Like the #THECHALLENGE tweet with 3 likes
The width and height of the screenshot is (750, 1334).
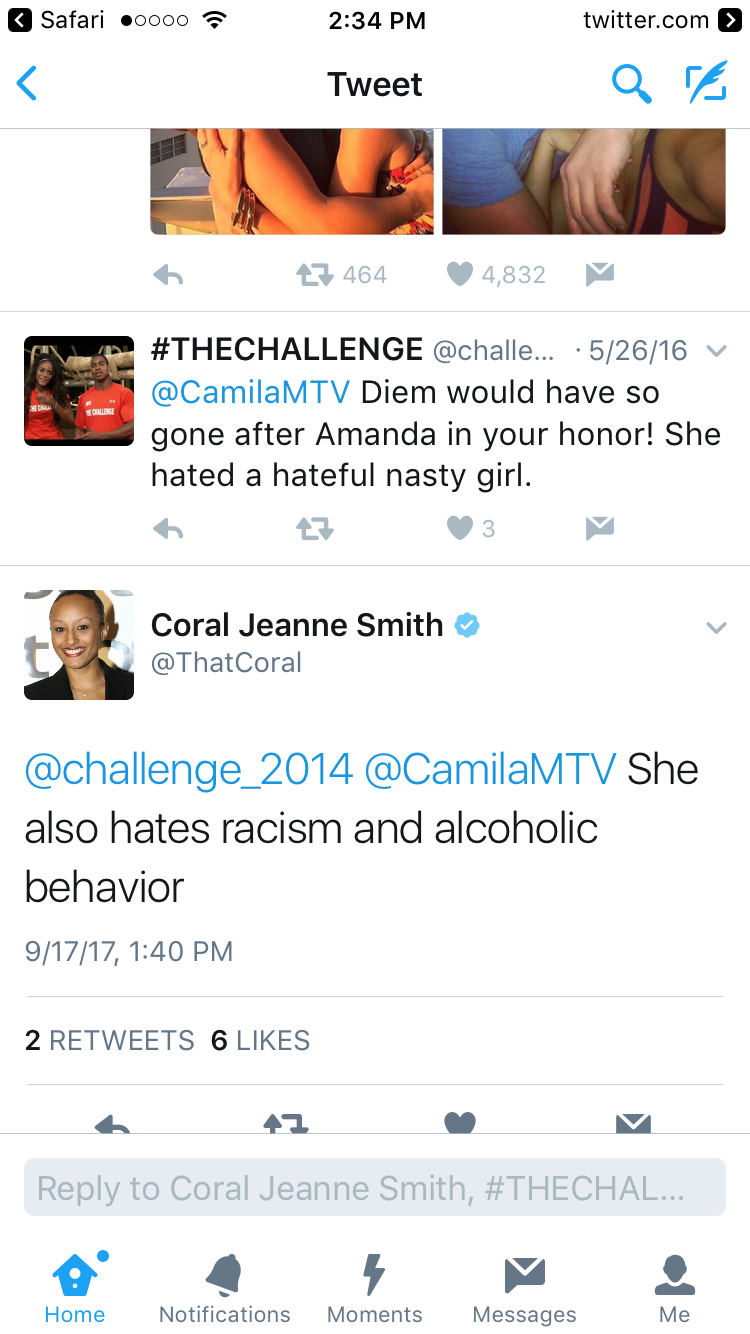(459, 528)
